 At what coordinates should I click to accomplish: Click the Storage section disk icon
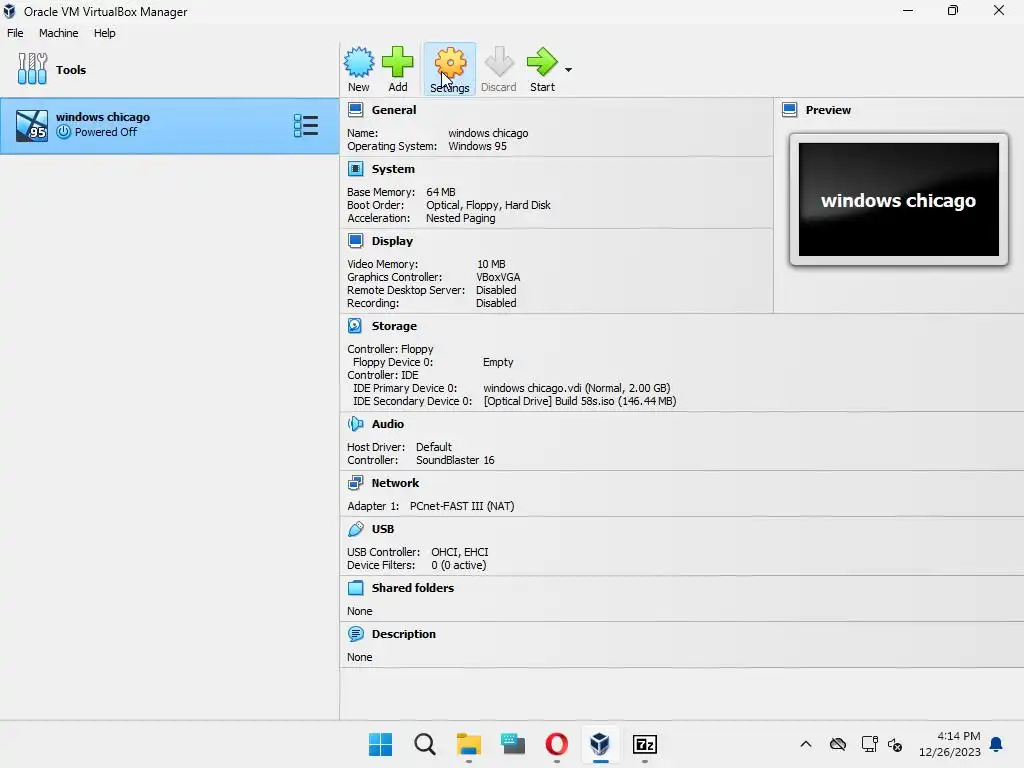(355, 326)
